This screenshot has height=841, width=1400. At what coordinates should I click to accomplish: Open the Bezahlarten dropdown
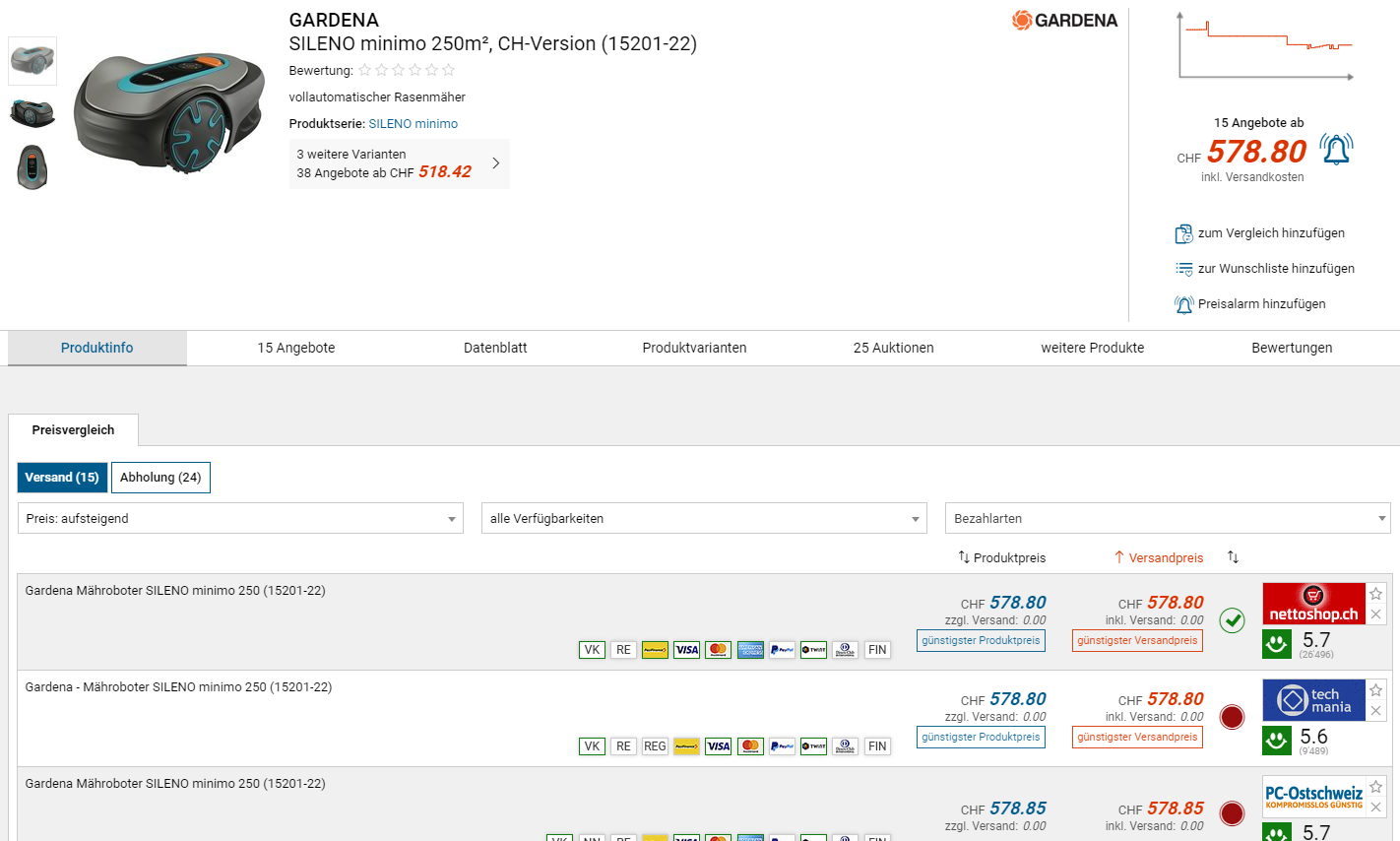pos(1168,518)
